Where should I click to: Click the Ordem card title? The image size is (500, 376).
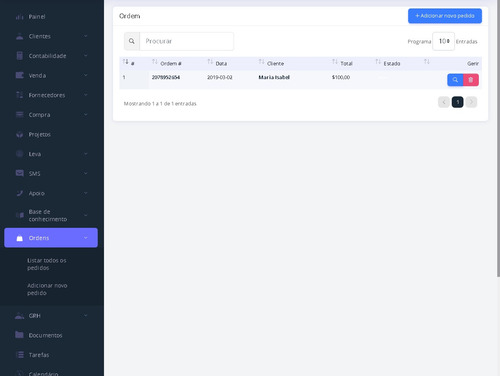(130, 16)
